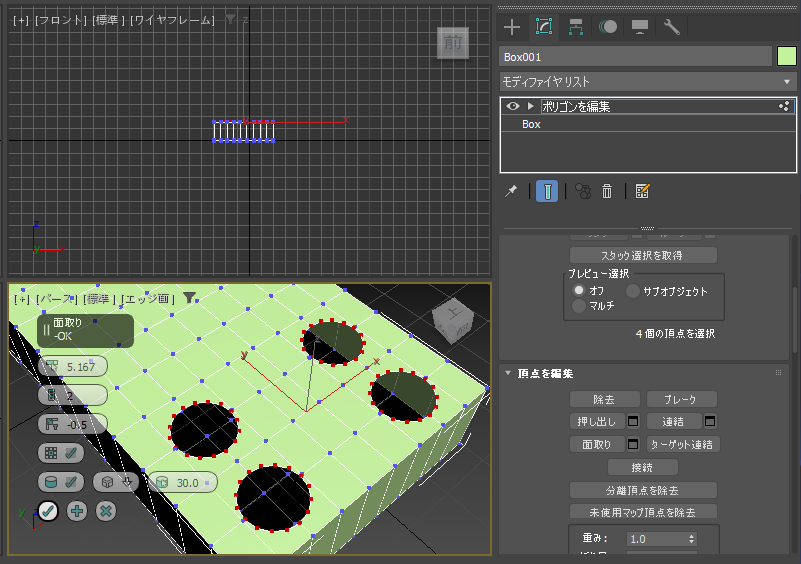Screen dimensions: 801x564
Task: Click the 接続 button
Action: pos(643,467)
